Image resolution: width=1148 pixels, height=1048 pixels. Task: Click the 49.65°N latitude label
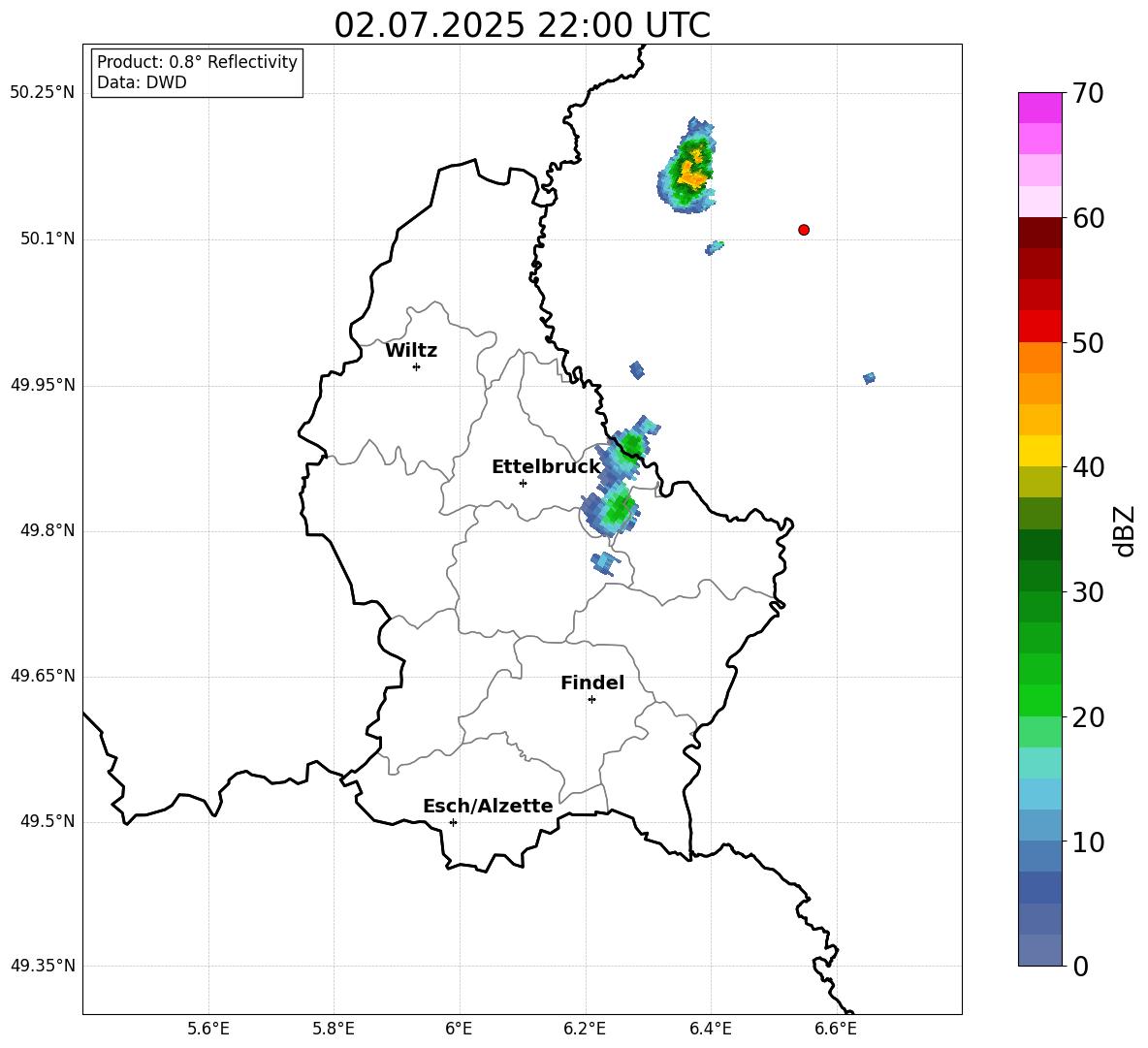(x=43, y=676)
